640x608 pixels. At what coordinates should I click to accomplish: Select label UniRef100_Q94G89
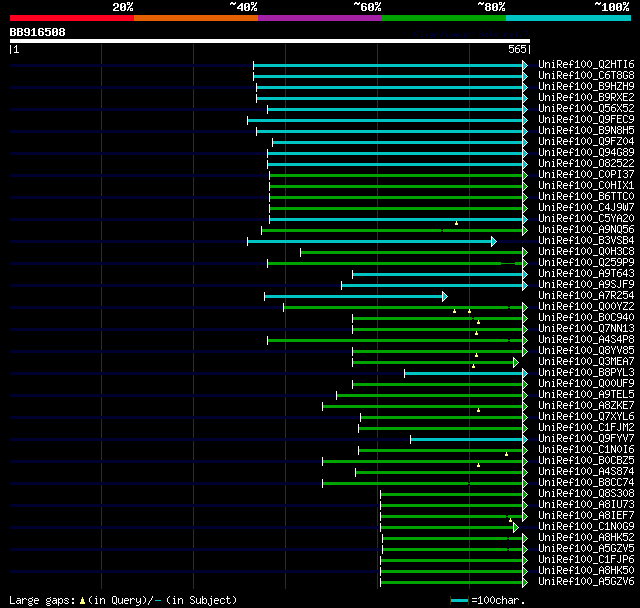tap(586, 153)
